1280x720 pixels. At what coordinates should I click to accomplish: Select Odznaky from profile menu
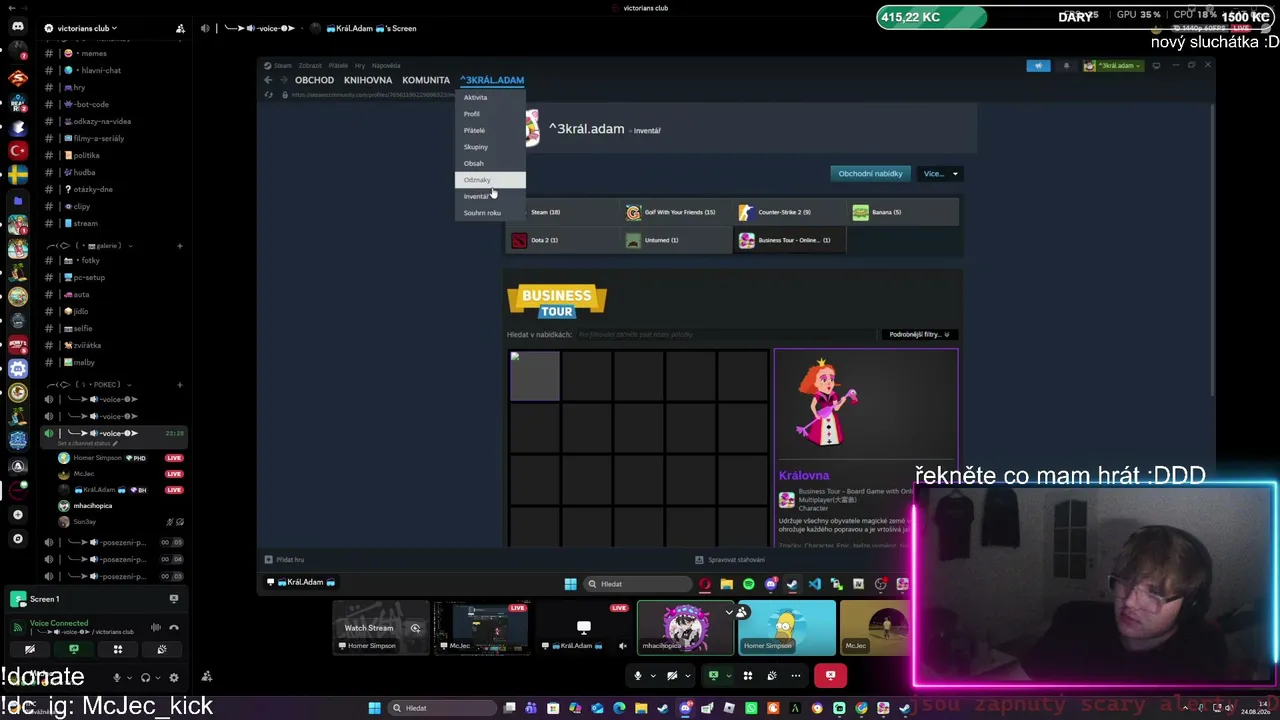pos(490,180)
